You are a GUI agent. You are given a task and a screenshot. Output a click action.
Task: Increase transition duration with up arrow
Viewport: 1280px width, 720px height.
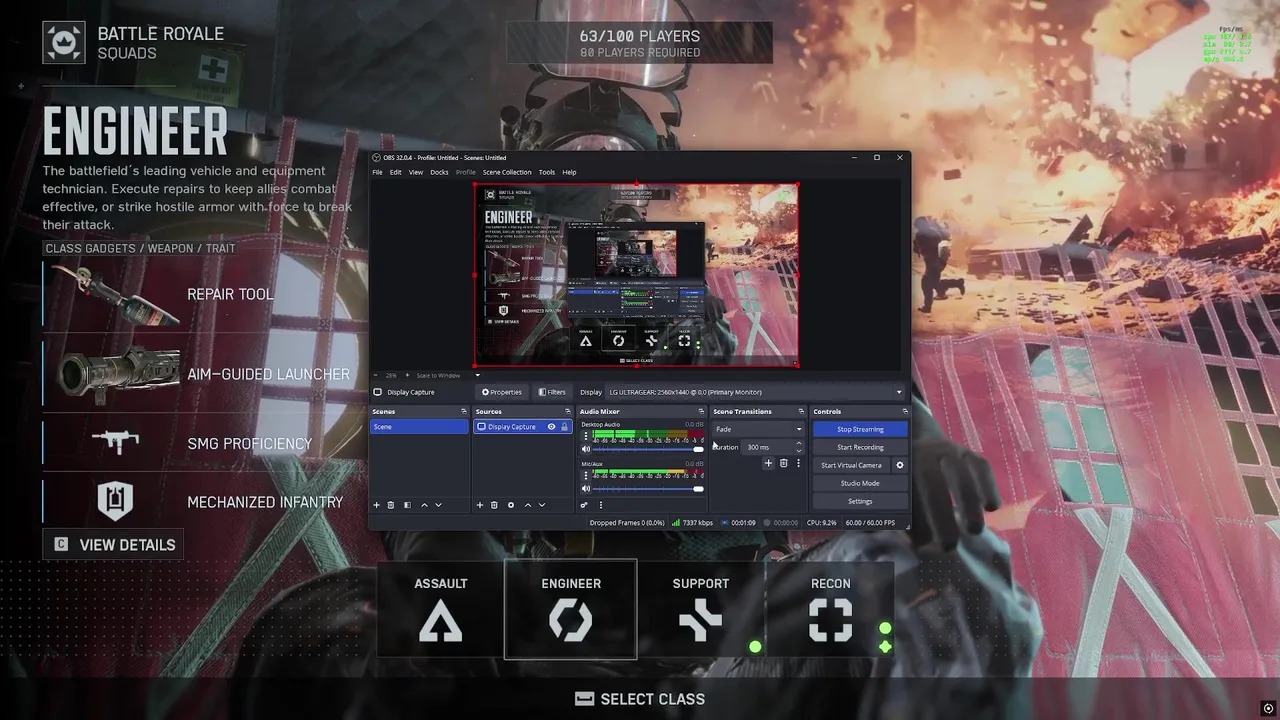798,444
